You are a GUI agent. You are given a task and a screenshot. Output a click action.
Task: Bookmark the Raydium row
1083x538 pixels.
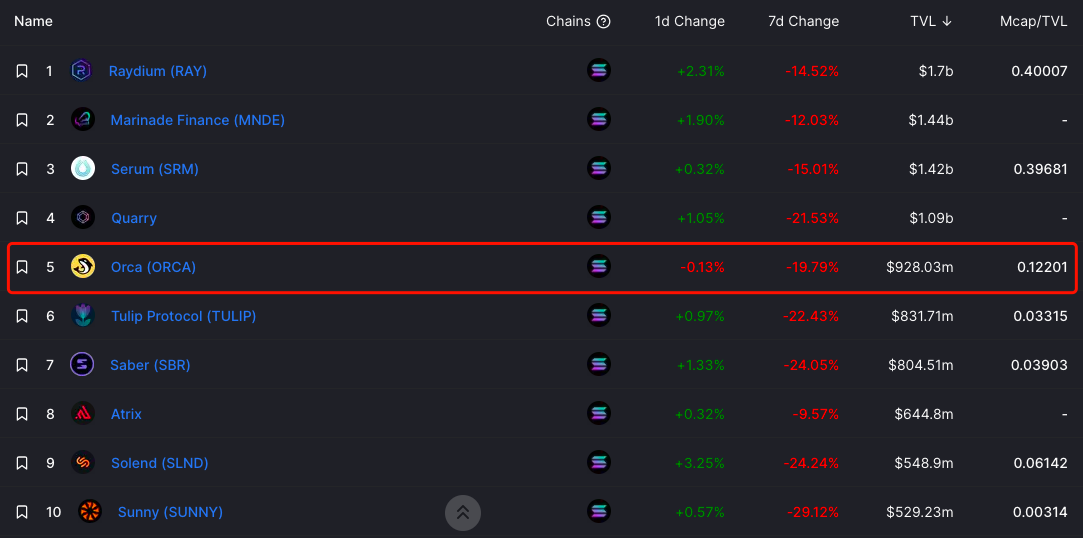click(x=22, y=70)
